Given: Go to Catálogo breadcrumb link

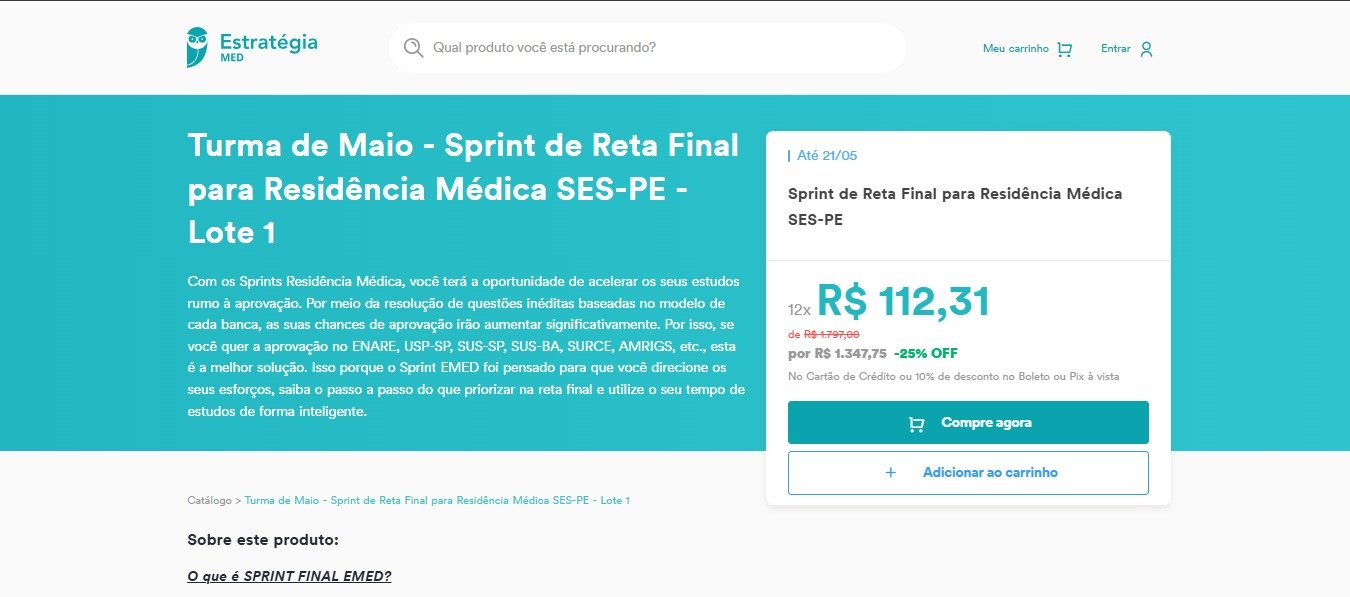Looking at the screenshot, I should (209, 500).
